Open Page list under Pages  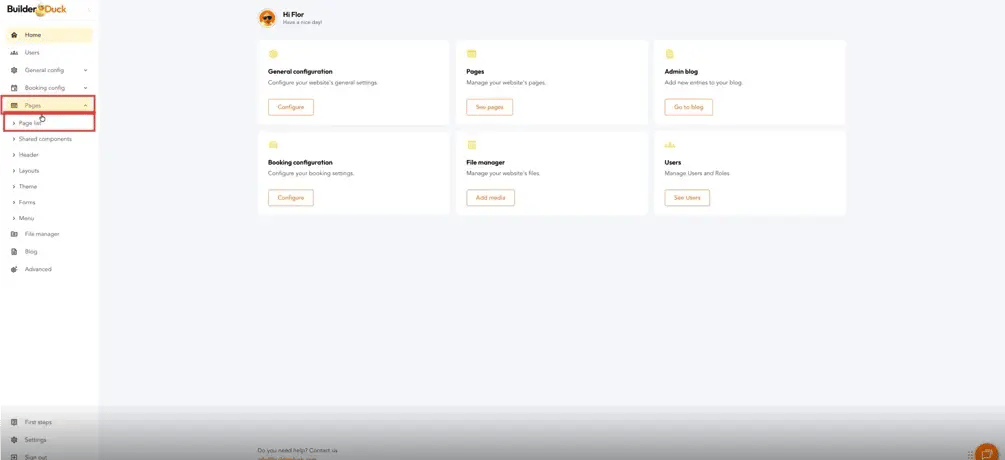click(x=30, y=123)
